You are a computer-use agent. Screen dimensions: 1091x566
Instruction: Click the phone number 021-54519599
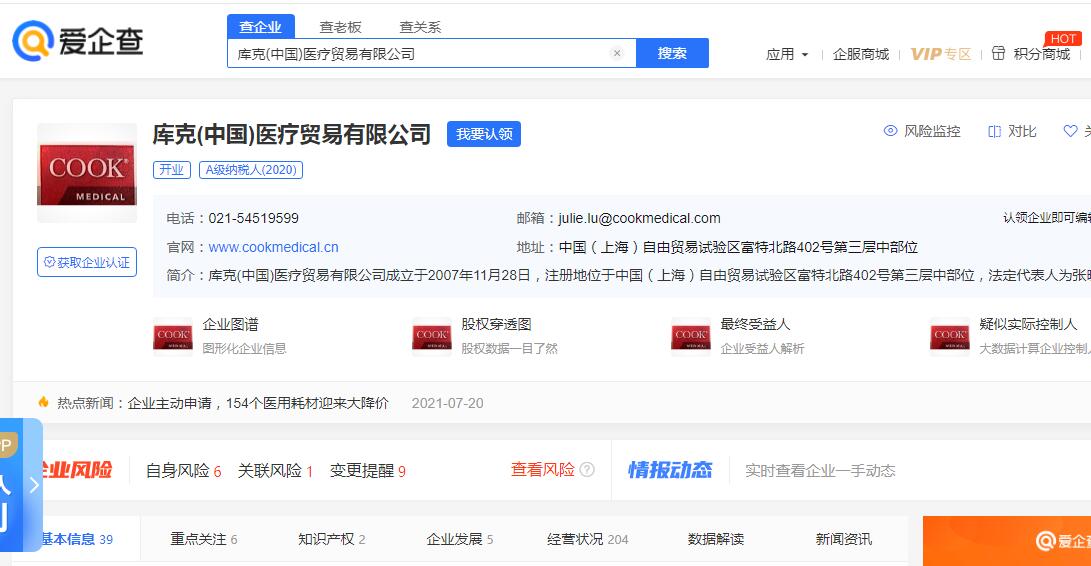coord(253,219)
